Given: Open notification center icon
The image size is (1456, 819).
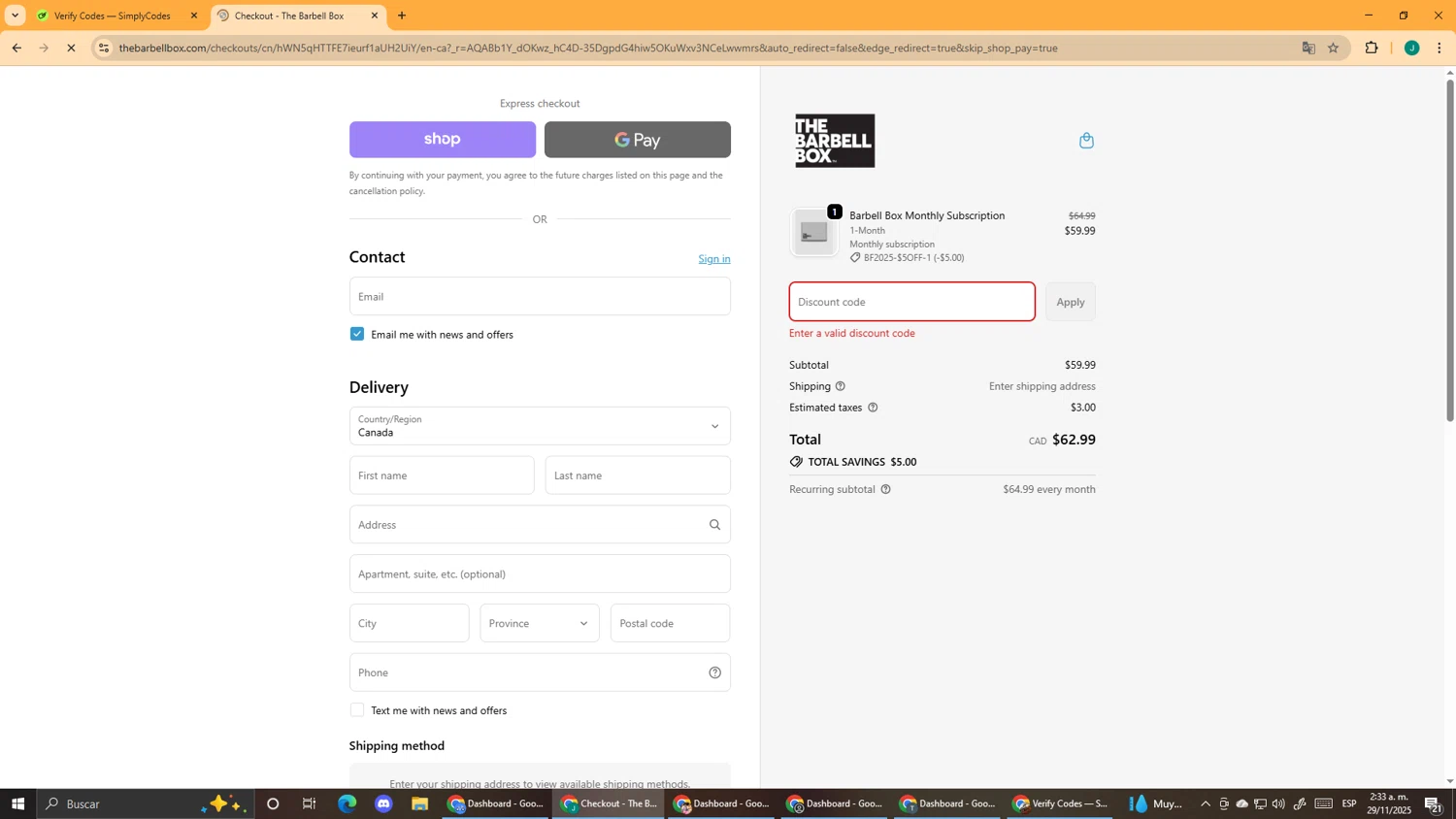Looking at the screenshot, I should 1433,803.
